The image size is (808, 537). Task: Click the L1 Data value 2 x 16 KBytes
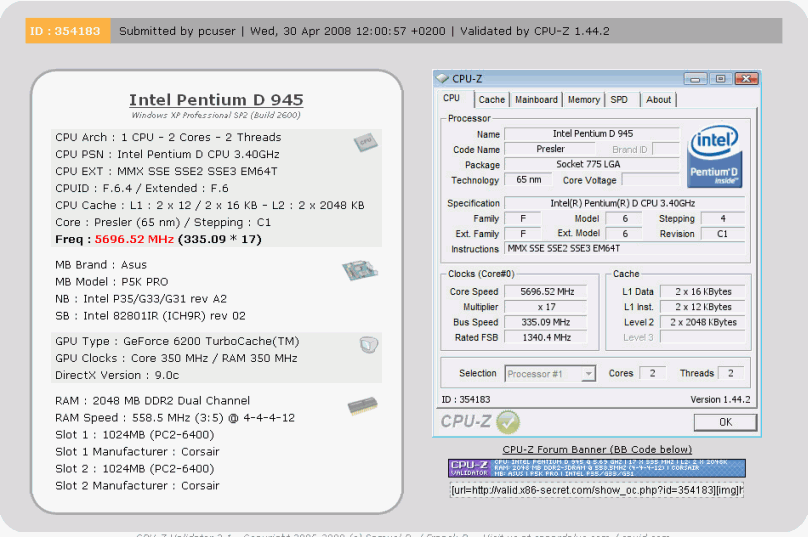pos(703,292)
